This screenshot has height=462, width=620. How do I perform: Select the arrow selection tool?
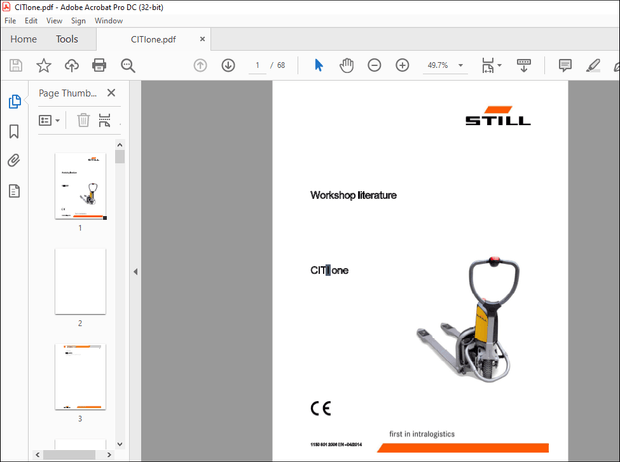tap(319, 65)
